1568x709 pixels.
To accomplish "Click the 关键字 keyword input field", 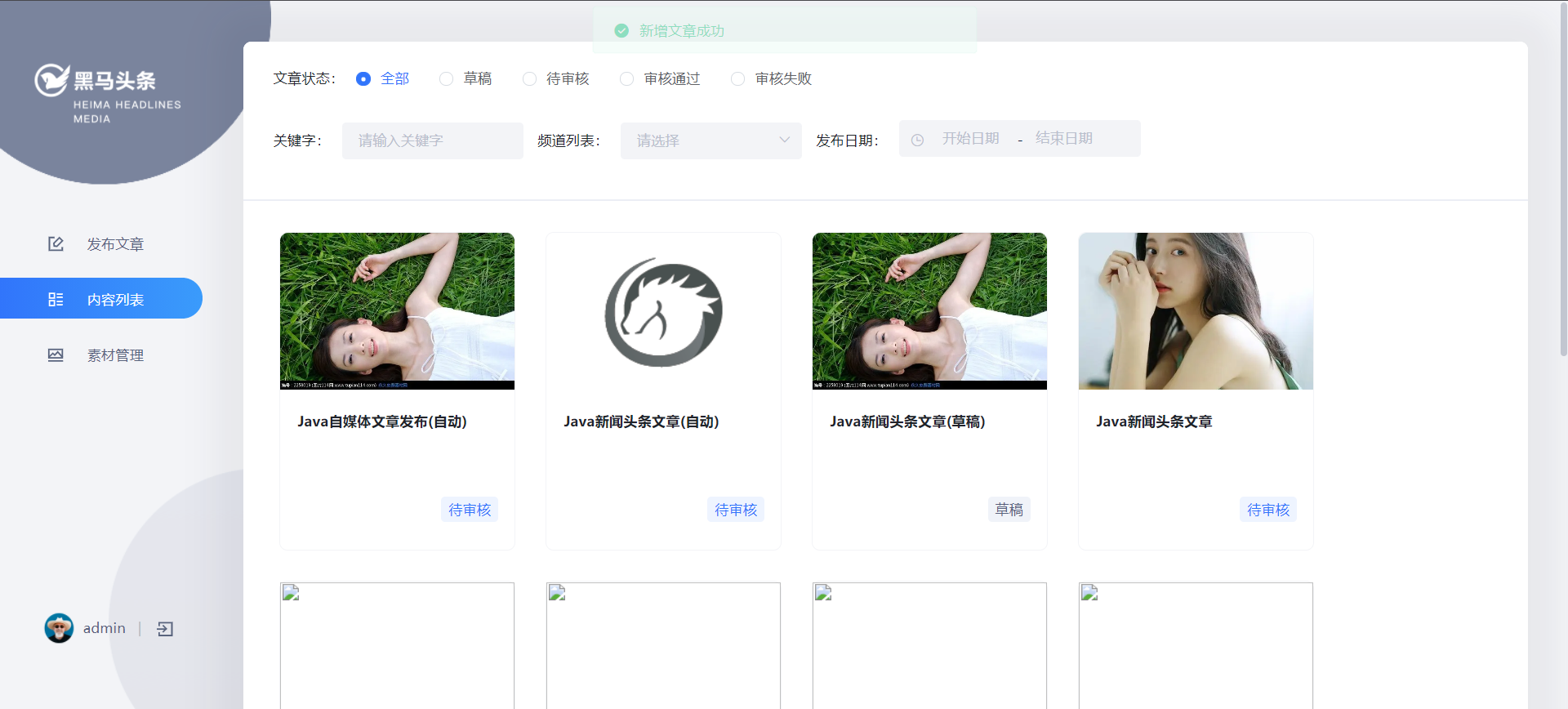I will click(432, 140).
